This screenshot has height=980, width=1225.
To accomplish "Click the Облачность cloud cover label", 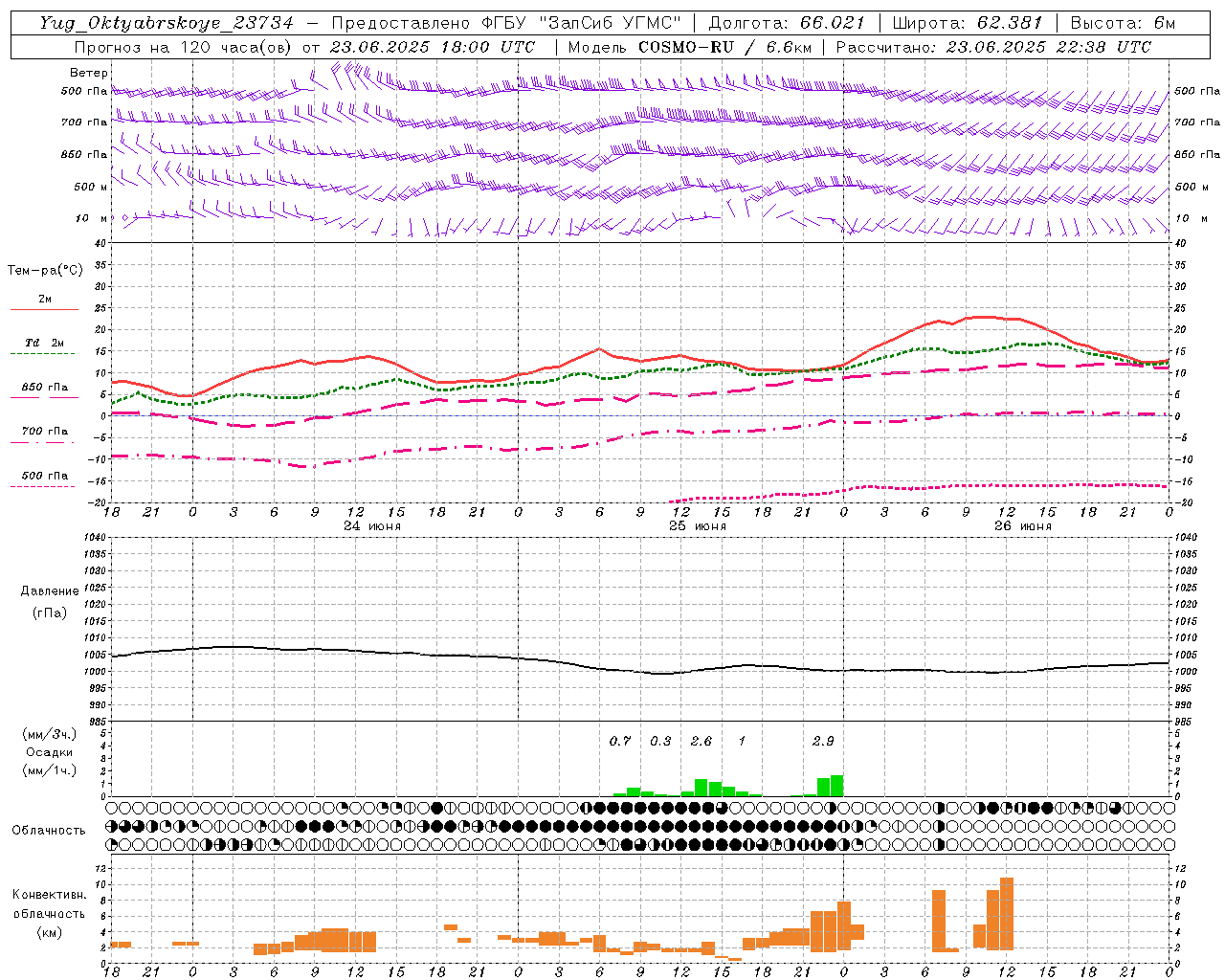I will pyautogui.click(x=49, y=830).
